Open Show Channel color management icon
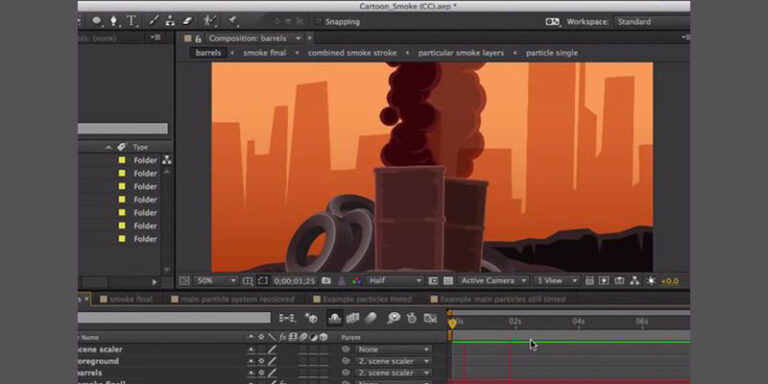768x384 pixels. [357, 281]
